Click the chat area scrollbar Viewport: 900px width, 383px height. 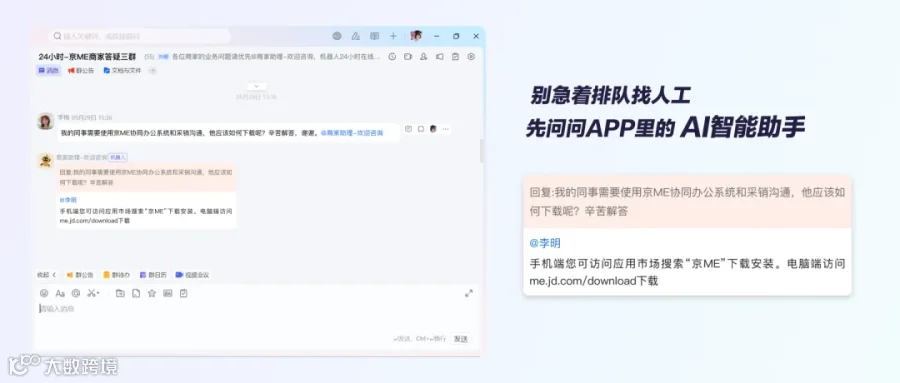click(482, 150)
